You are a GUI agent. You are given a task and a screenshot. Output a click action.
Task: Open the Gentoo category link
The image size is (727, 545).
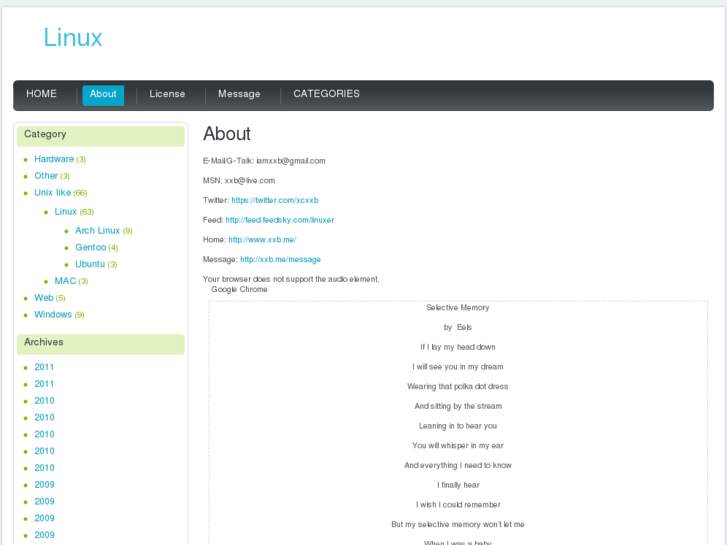[x=90, y=247]
